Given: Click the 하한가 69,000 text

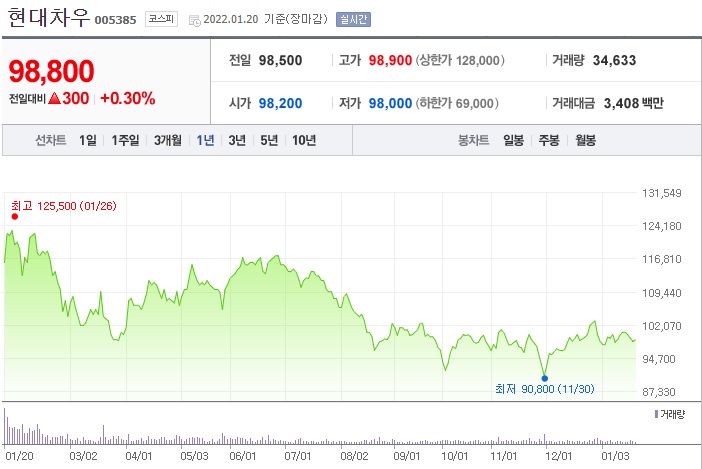Looking at the screenshot, I should 457,103.
